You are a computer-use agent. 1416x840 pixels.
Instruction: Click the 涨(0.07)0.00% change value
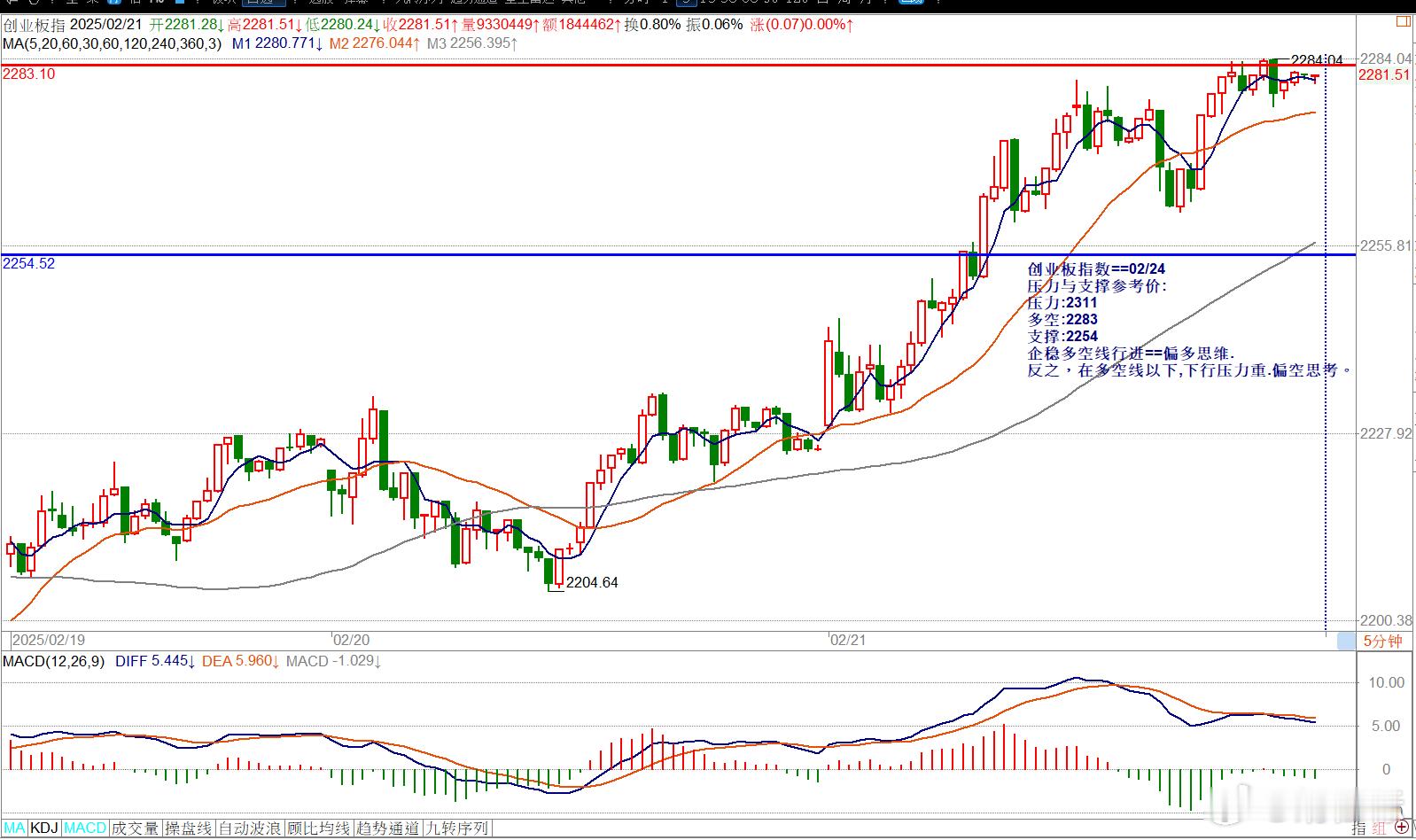coord(802,25)
